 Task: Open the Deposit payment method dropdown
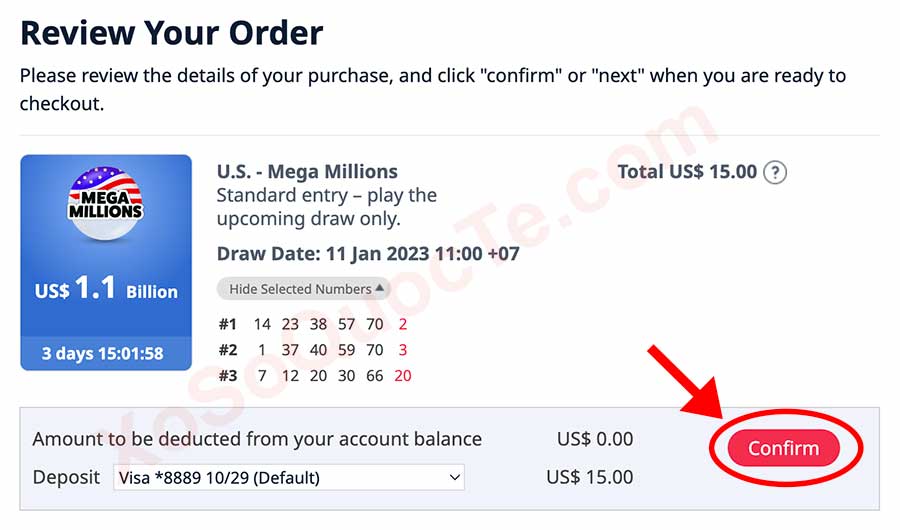289,477
